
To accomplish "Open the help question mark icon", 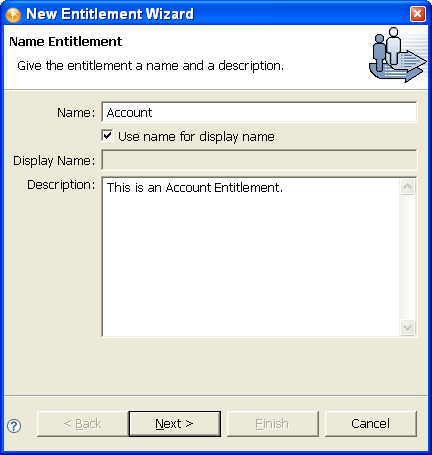I will [x=14, y=426].
